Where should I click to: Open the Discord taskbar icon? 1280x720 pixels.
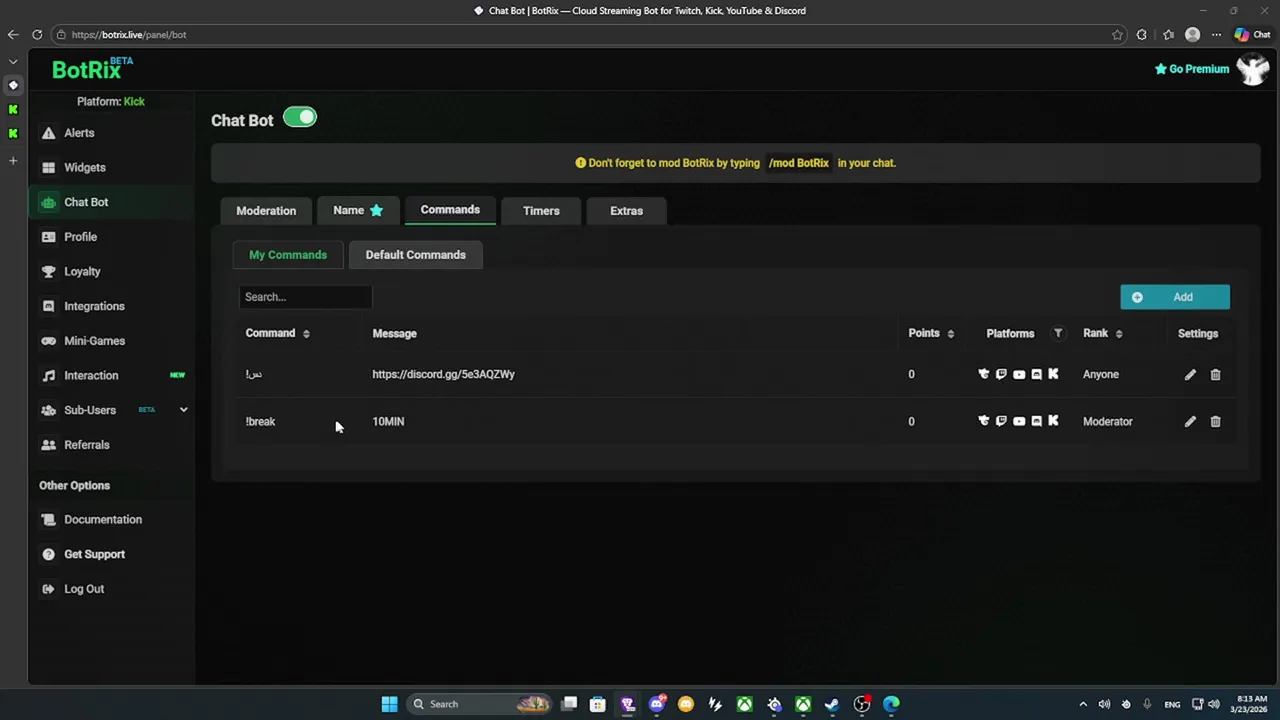coord(656,704)
